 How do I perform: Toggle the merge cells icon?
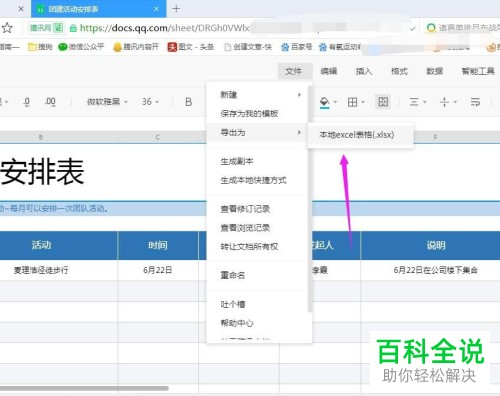383,102
